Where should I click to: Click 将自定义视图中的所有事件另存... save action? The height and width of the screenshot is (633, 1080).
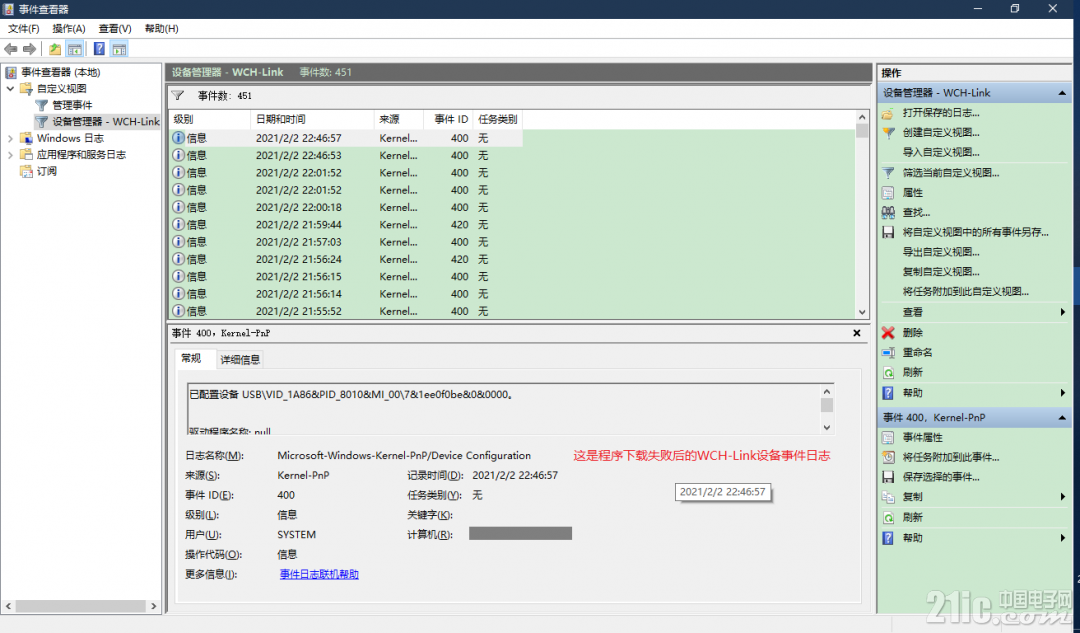(x=975, y=233)
